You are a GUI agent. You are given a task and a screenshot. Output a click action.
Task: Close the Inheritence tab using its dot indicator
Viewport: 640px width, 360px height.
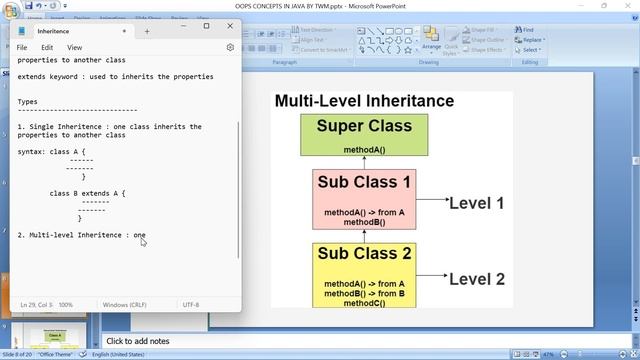coord(124,31)
